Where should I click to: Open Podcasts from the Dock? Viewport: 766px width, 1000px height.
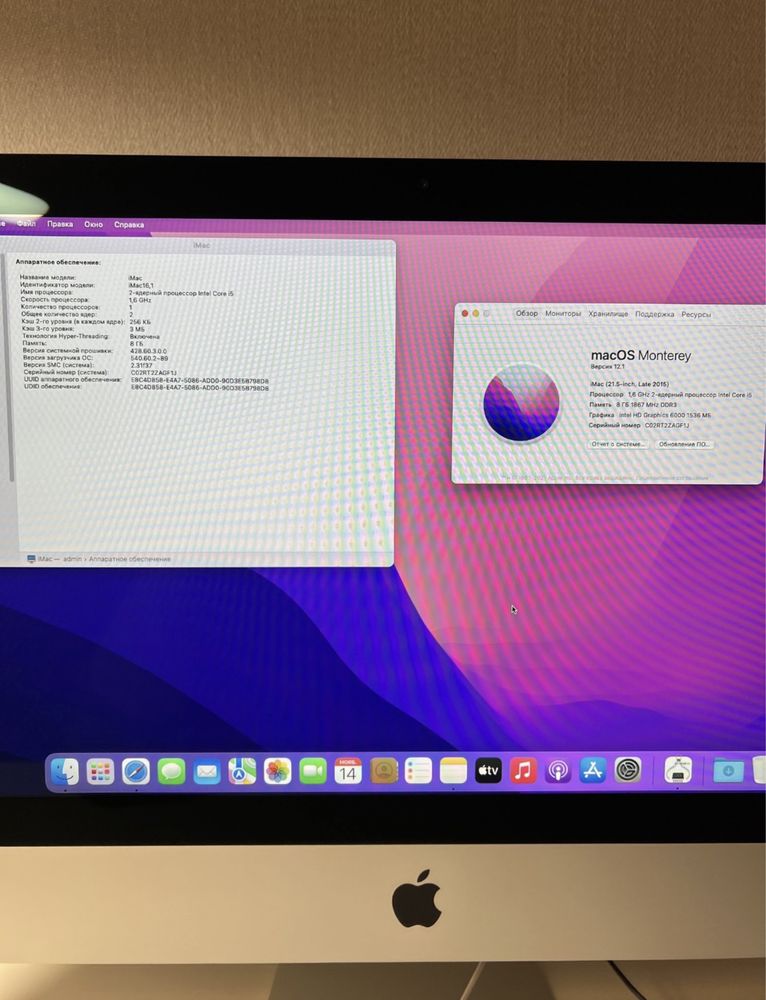558,771
